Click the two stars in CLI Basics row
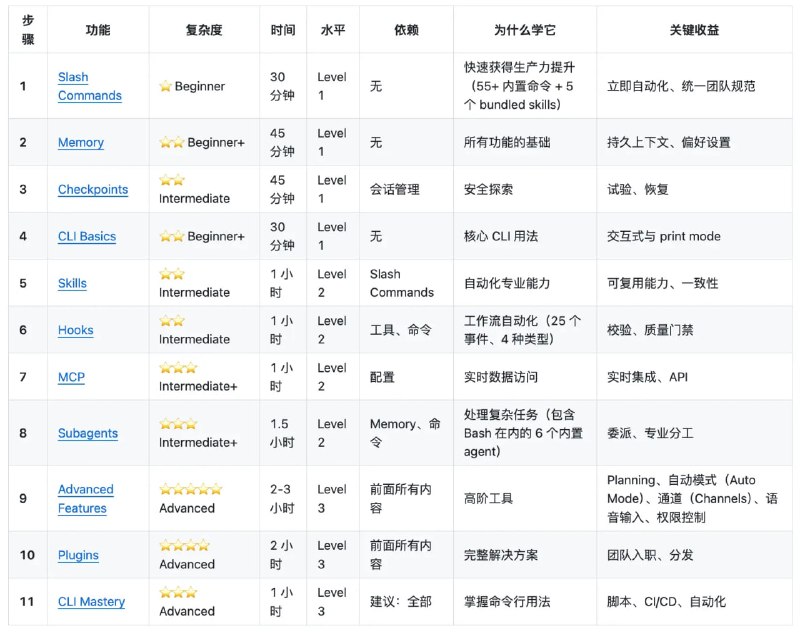The width and height of the screenshot is (800, 633). (x=171, y=236)
